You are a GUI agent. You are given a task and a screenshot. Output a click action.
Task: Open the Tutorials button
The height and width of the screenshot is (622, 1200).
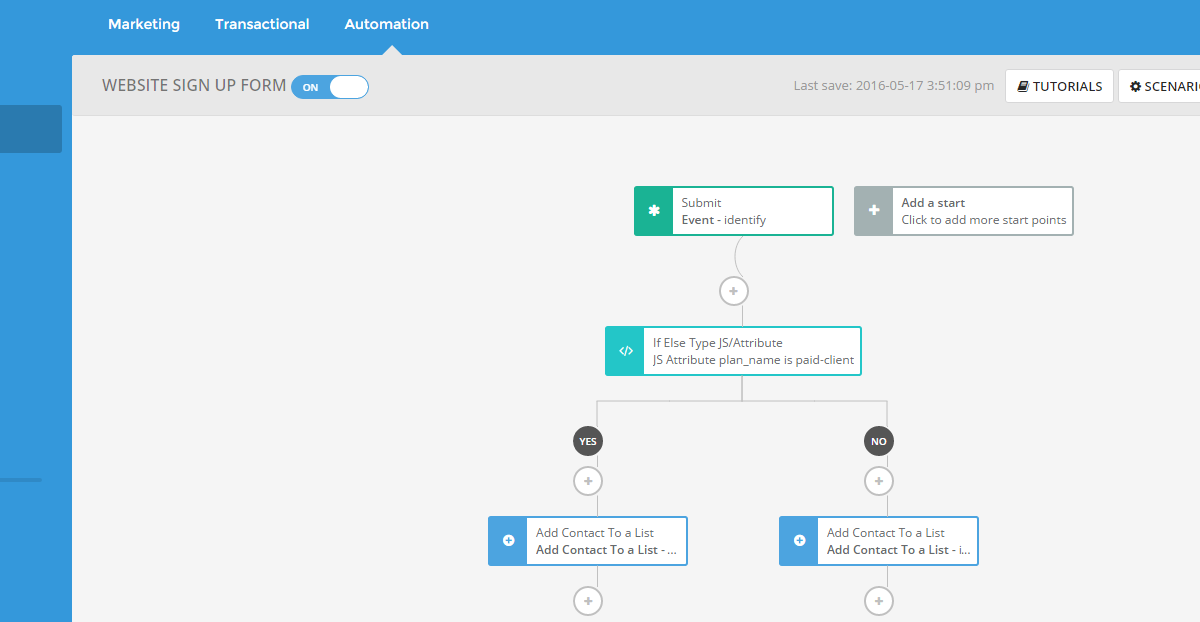tap(1059, 86)
